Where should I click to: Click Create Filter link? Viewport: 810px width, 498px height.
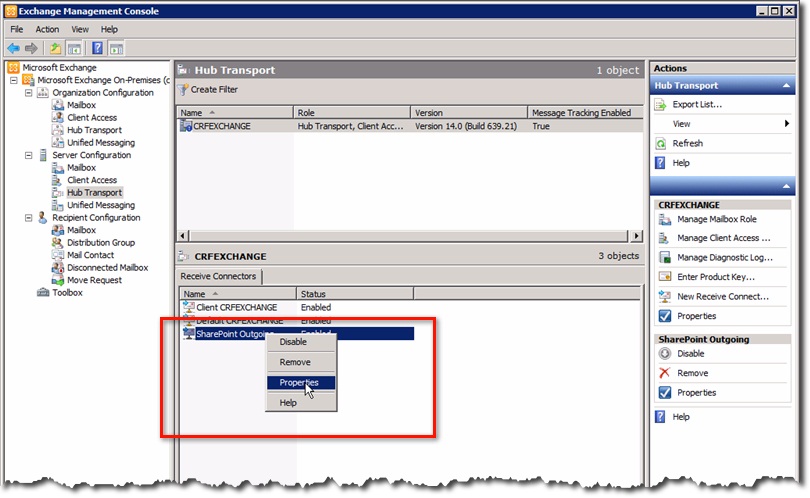tap(214, 90)
